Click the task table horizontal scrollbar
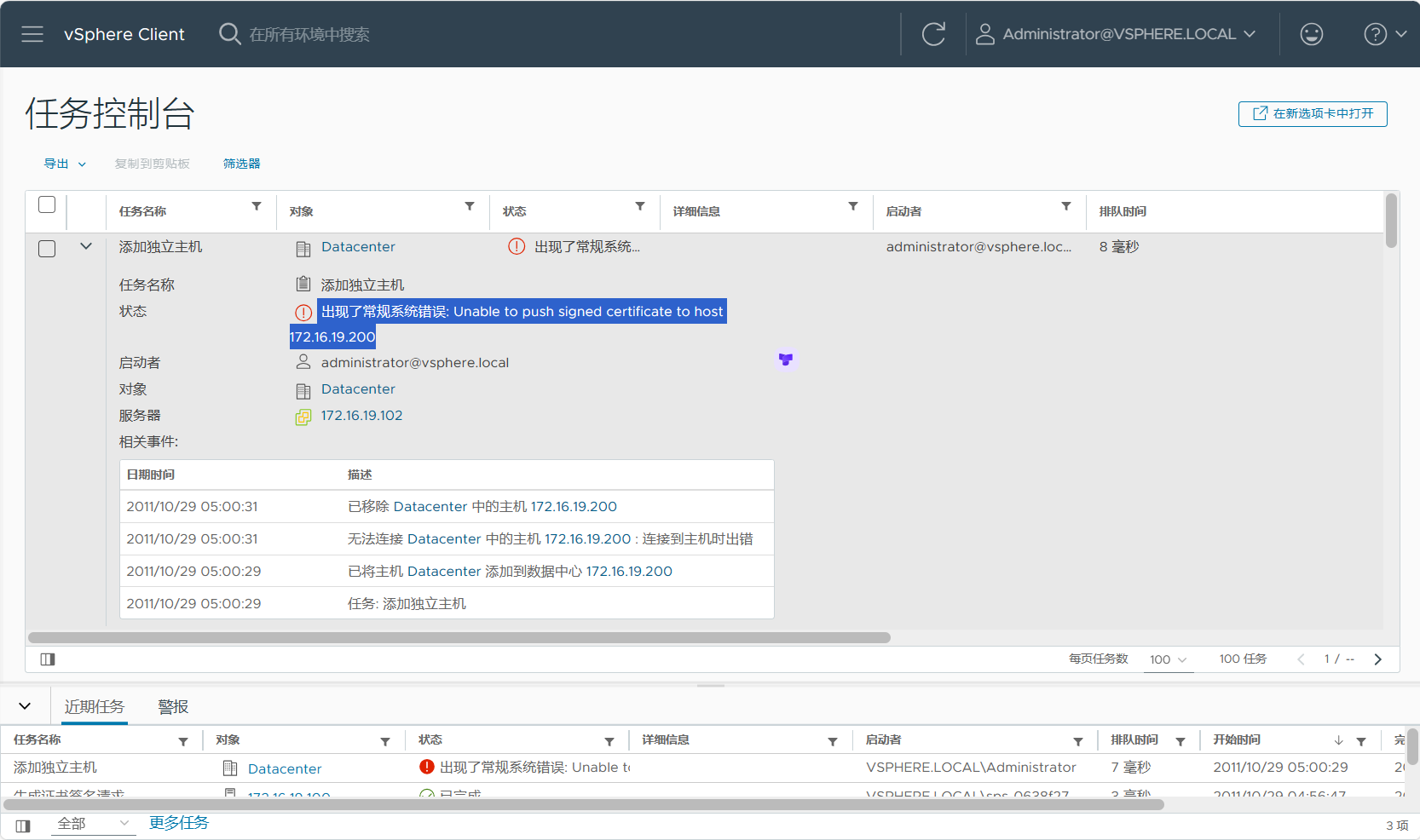 pyautogui.click(x=459, y=638)
